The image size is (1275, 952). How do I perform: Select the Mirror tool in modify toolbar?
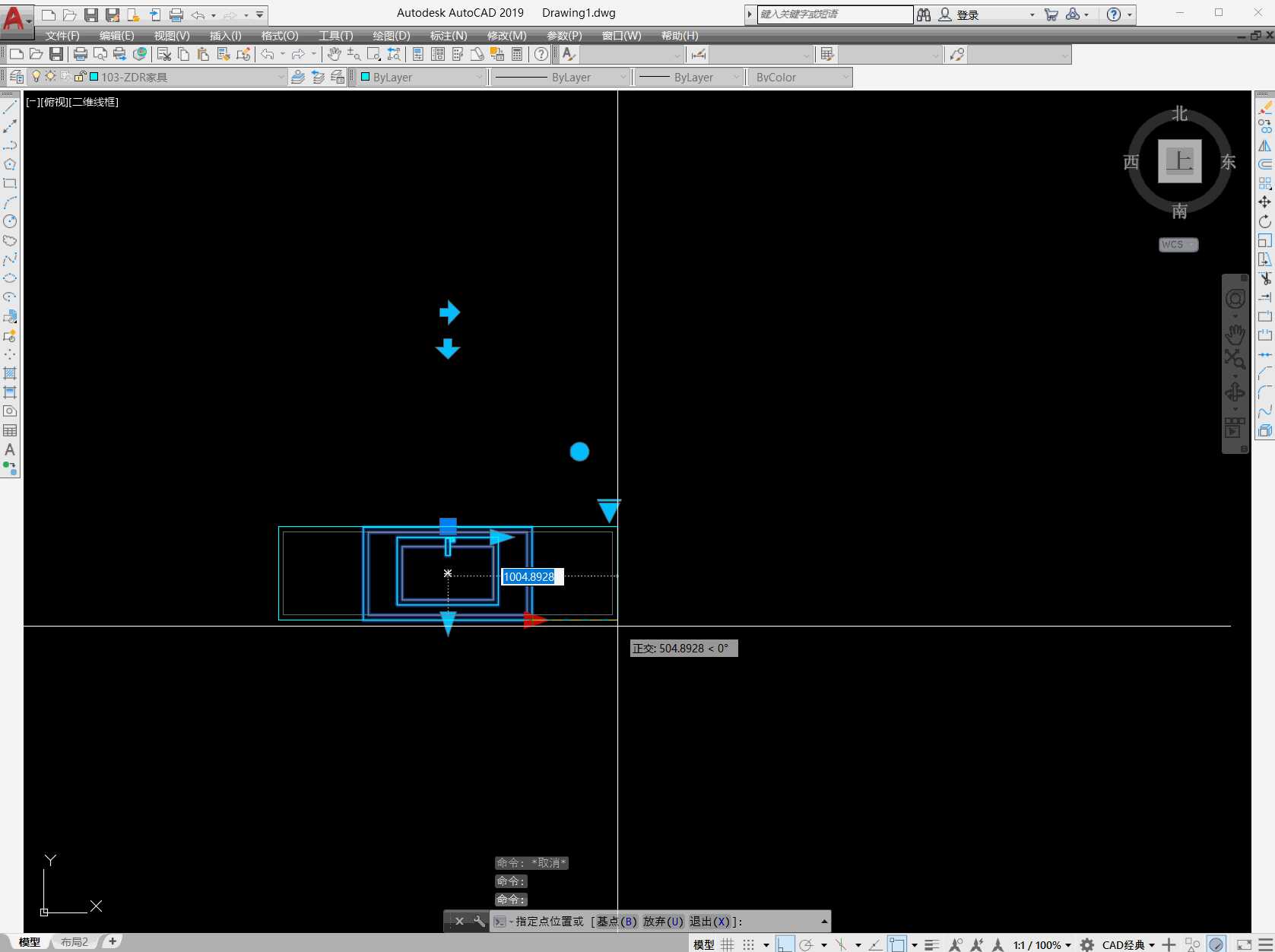pyautogui.click(x=1264, y=145)
